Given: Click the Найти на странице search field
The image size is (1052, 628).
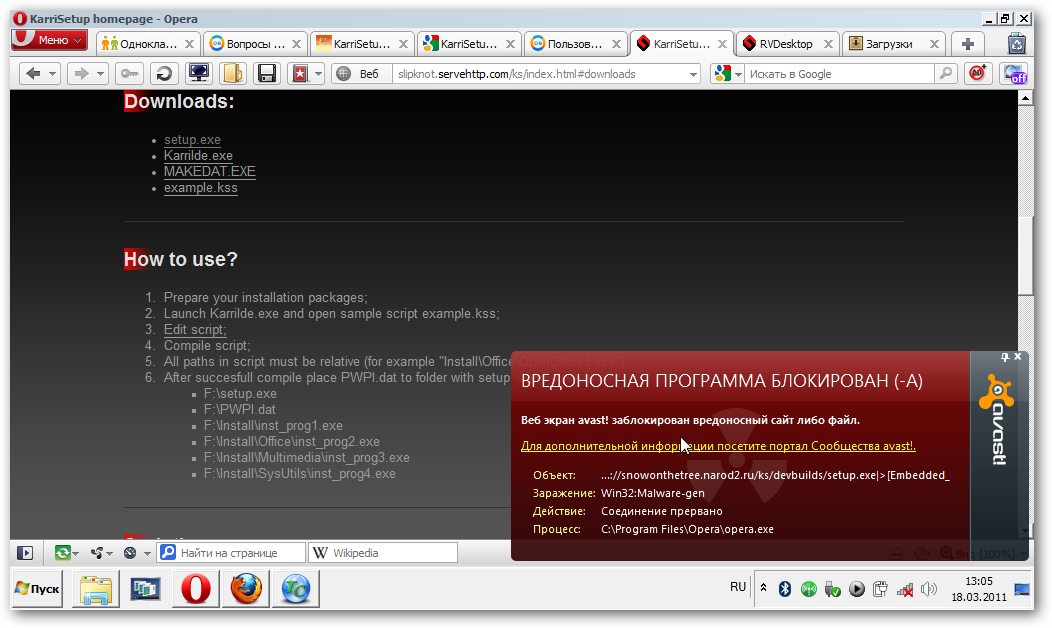Looking at the screenshot, I should (x=231, y=553).
